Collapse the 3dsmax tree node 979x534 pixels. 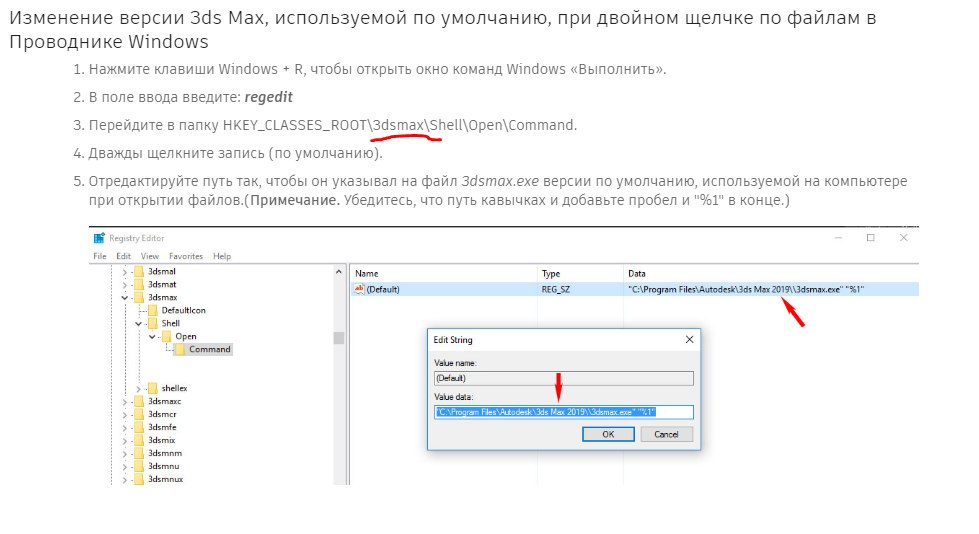click(x=124, y=298)
